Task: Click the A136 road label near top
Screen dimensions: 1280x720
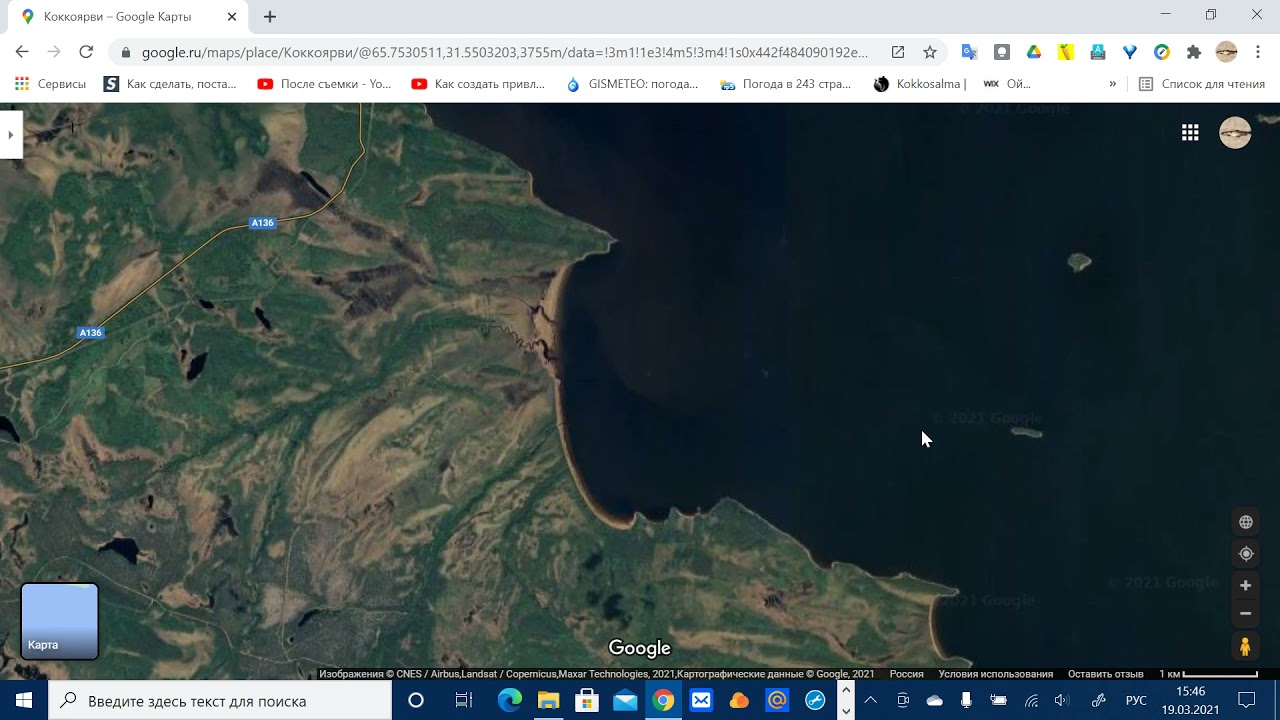Action: (262, 223)
